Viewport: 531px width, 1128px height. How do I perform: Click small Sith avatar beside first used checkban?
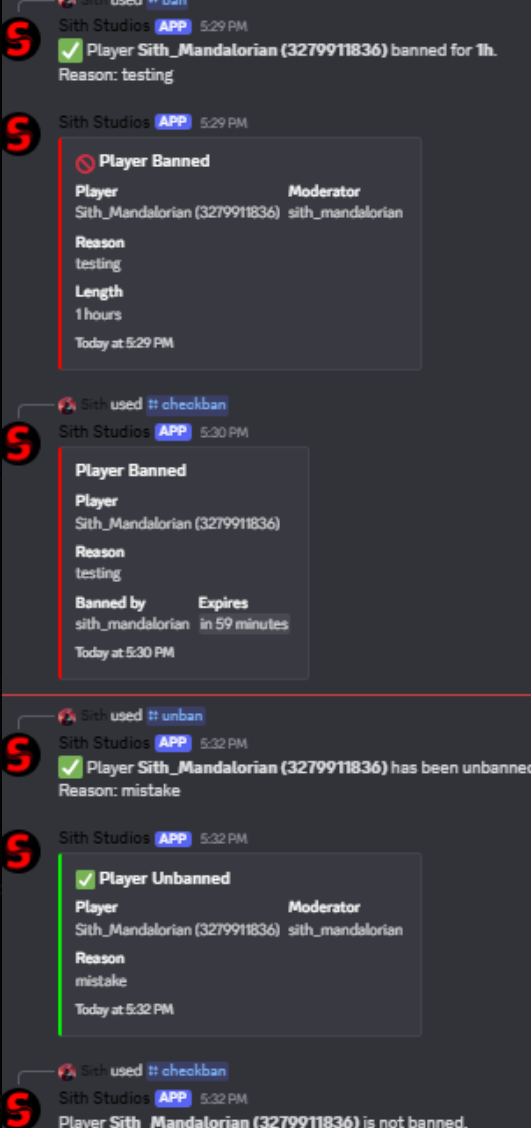[67, 405]
